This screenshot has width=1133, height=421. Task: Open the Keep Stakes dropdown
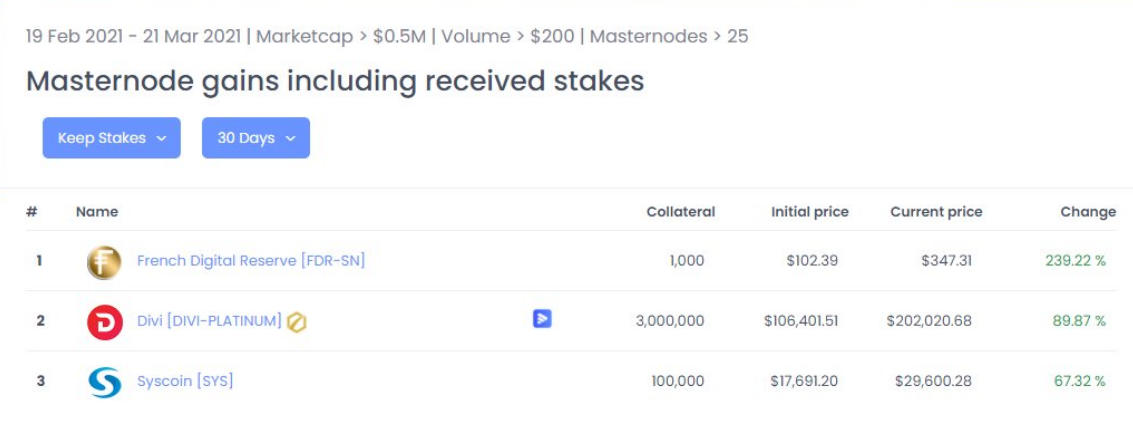coord(111,138)
